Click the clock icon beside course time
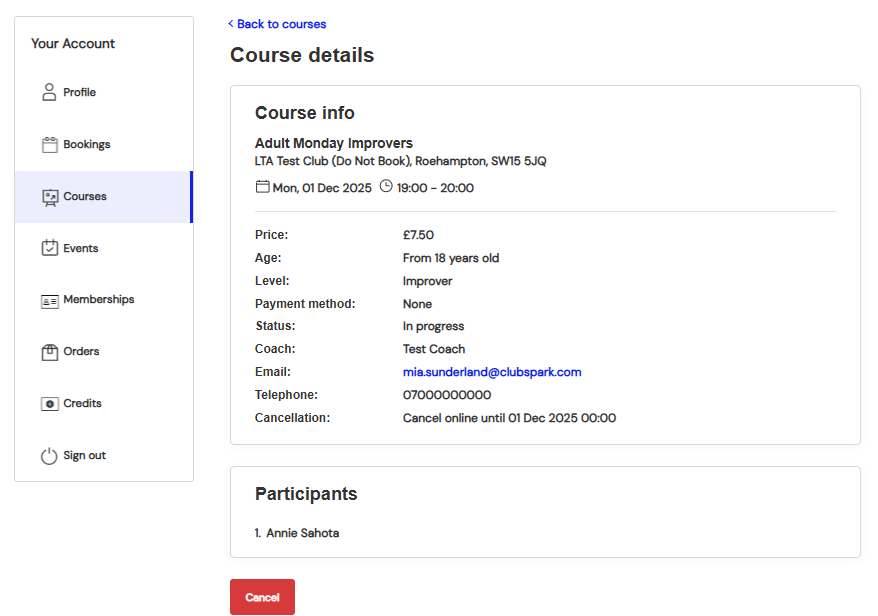 (x=386, y=187)
